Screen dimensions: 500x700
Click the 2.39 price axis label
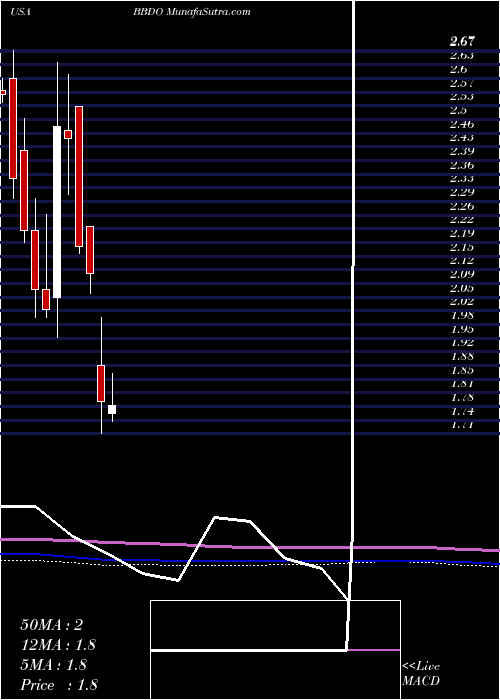462,151
